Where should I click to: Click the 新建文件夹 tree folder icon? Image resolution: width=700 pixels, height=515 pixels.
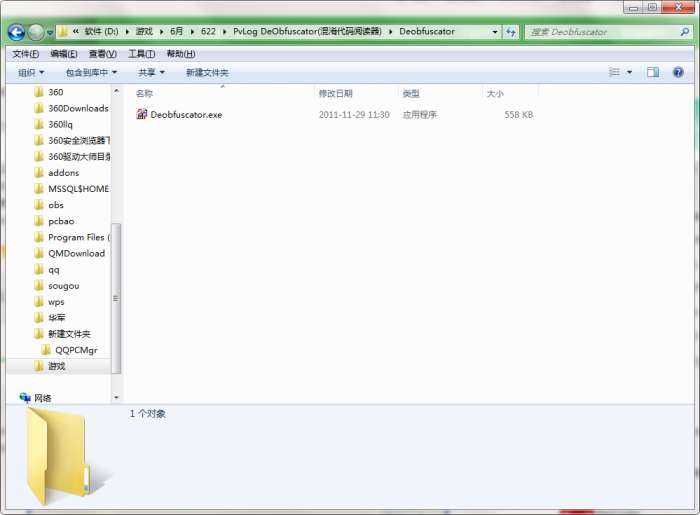pyautogui.click(x=39, y=333)
